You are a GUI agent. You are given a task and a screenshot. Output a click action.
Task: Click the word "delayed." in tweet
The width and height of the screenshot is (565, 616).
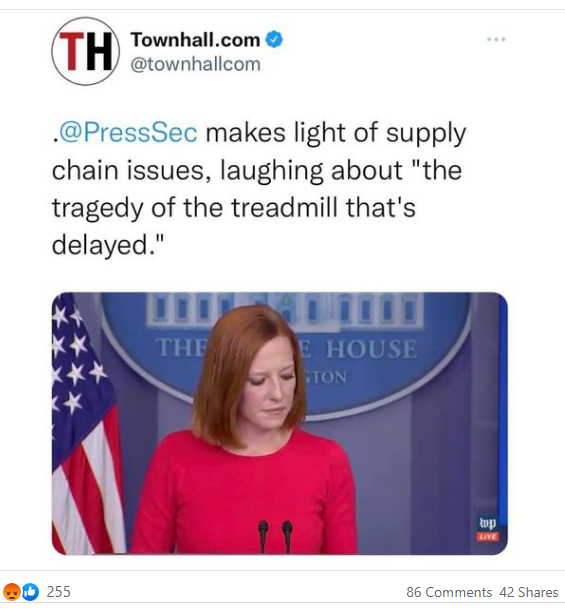(x=107, y=245)
